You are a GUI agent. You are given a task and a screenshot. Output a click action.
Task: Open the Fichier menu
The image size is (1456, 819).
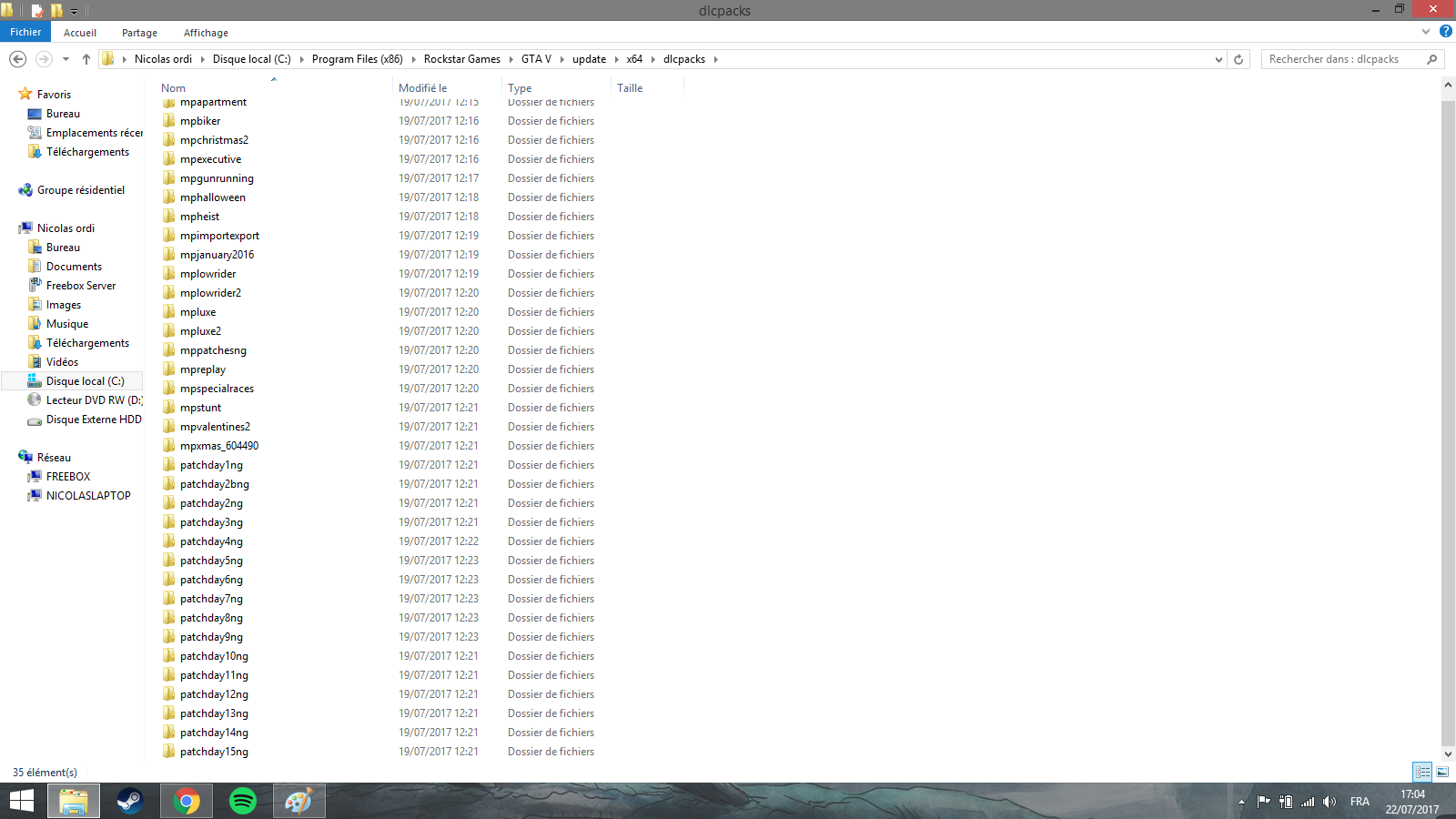25,32
